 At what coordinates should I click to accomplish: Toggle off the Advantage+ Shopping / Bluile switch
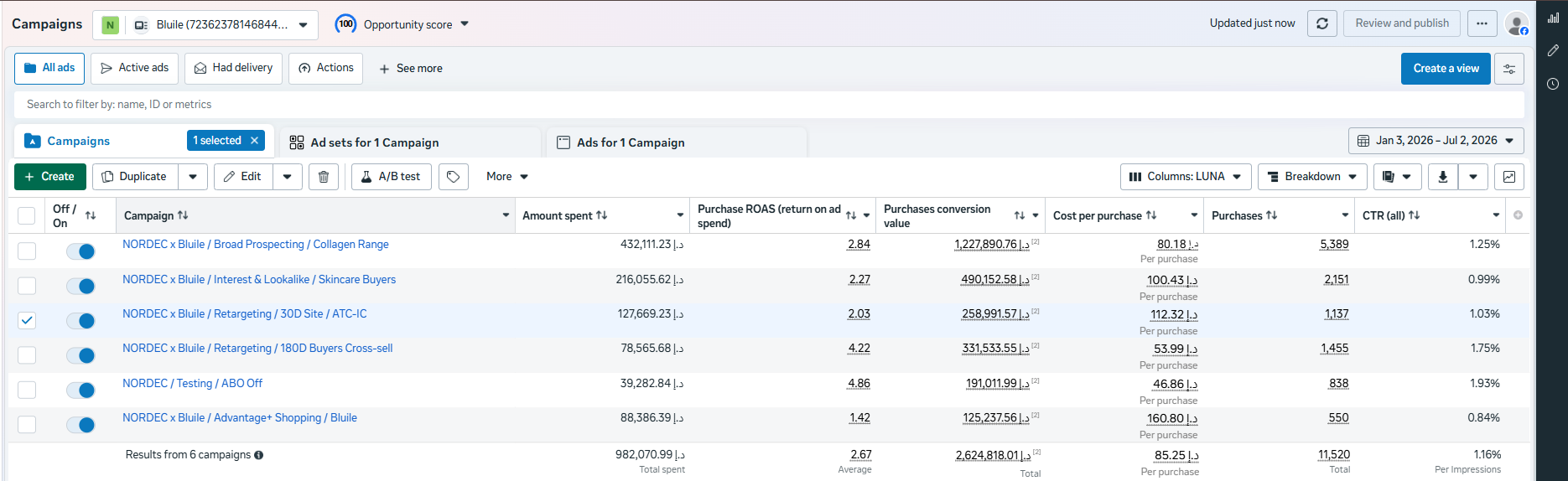coord(80,425)
